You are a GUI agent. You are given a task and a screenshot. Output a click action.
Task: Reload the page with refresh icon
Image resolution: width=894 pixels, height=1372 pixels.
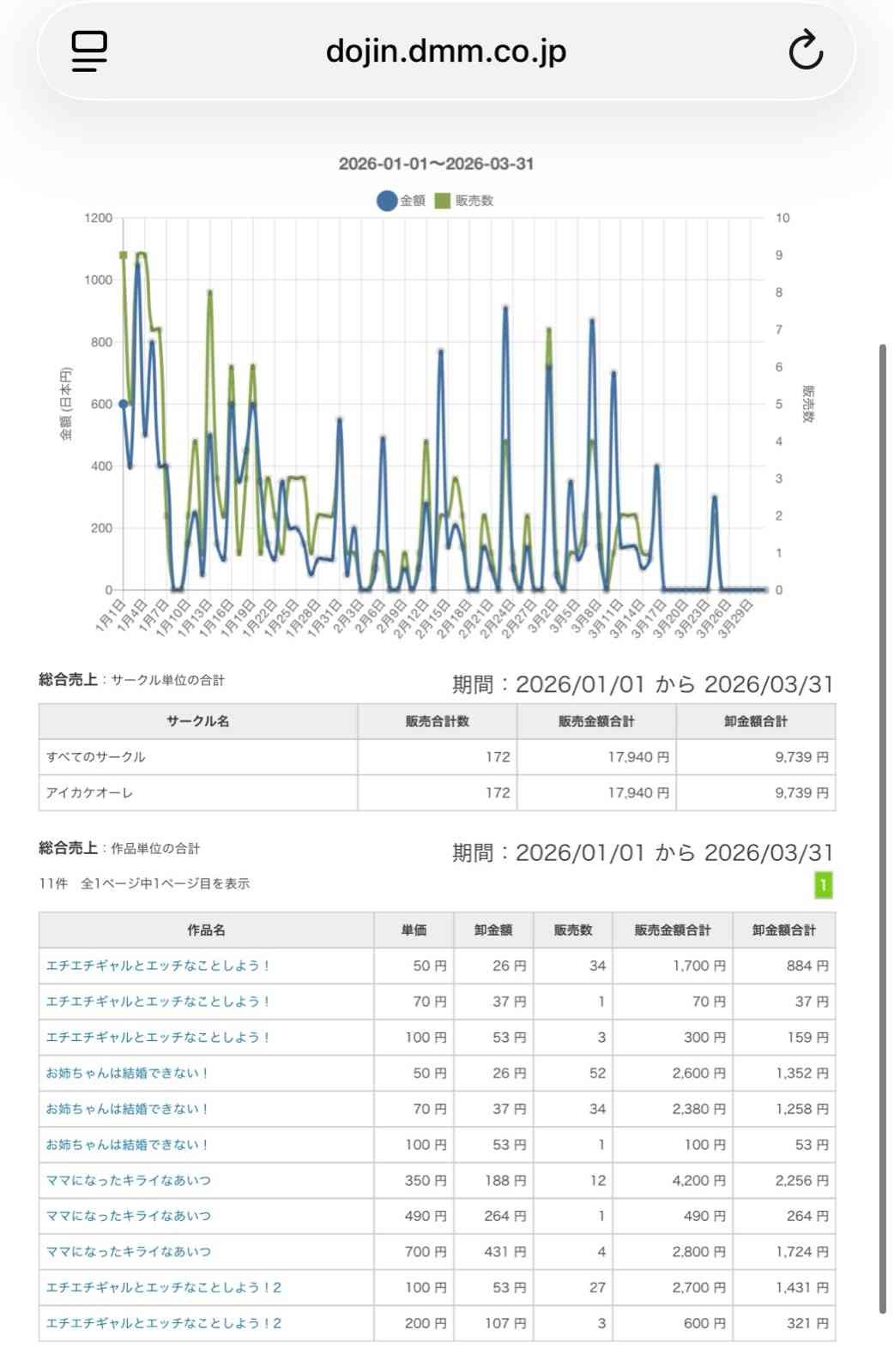pyautogui.click(x=806, y=51)
